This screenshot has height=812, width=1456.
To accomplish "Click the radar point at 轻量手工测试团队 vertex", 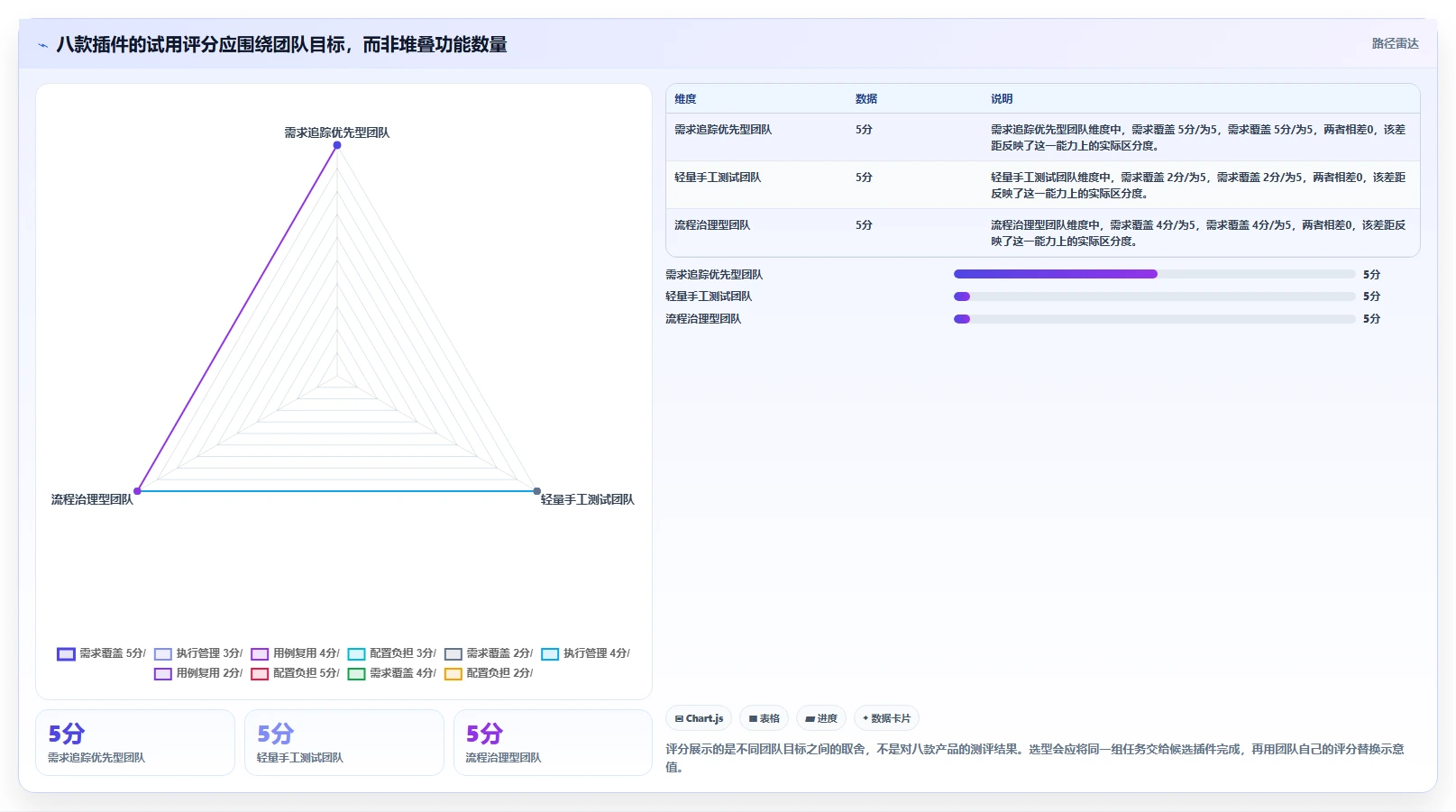I will pos(537,491).
